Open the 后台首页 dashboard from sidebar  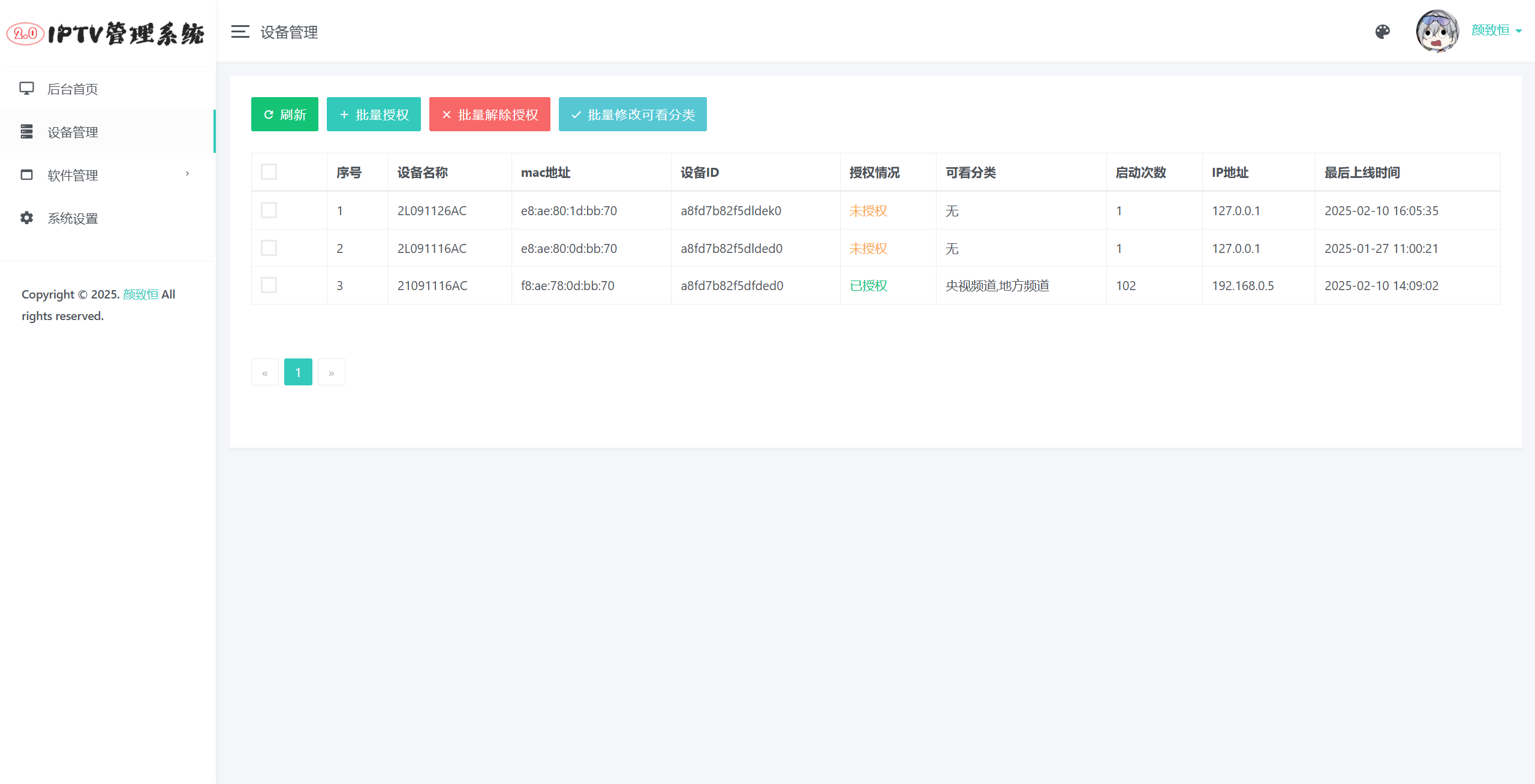pyautogui.click(x=73, y=89)
